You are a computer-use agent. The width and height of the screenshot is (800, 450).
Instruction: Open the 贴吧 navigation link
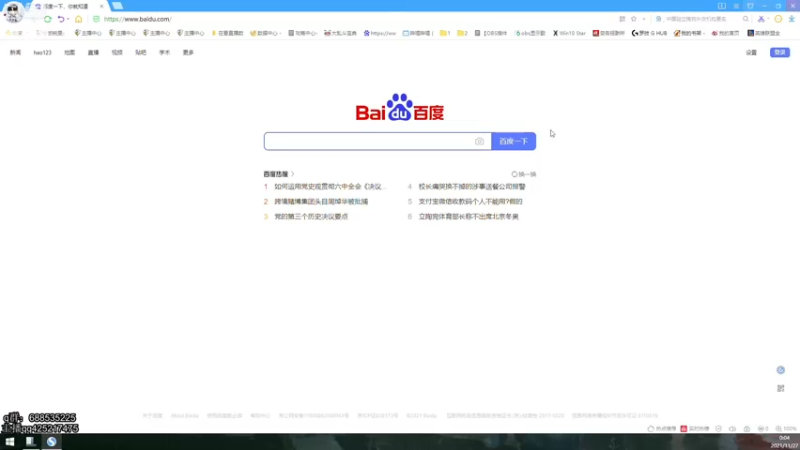click(x=140, y=53)
